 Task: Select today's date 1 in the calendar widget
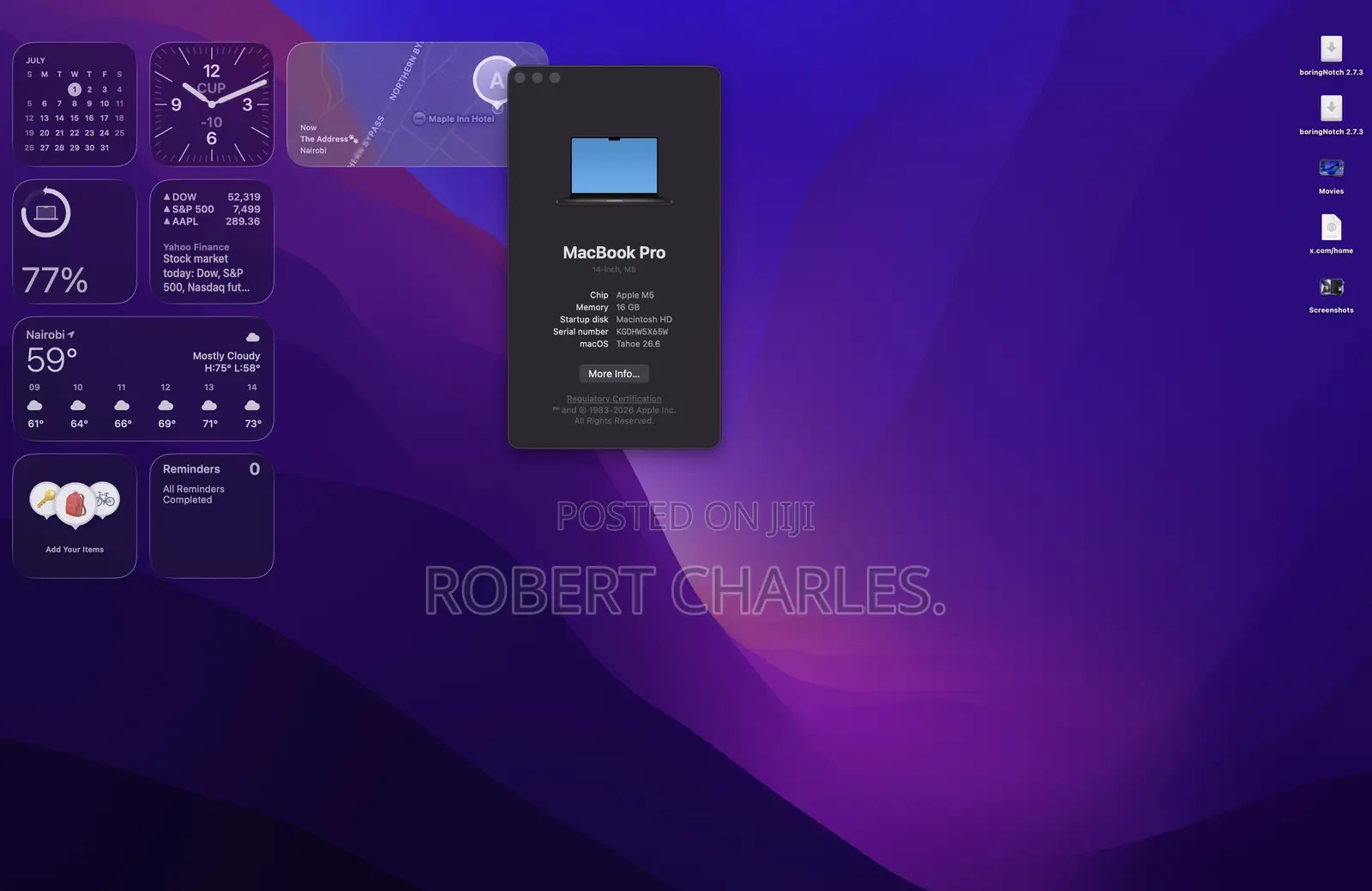75,89
